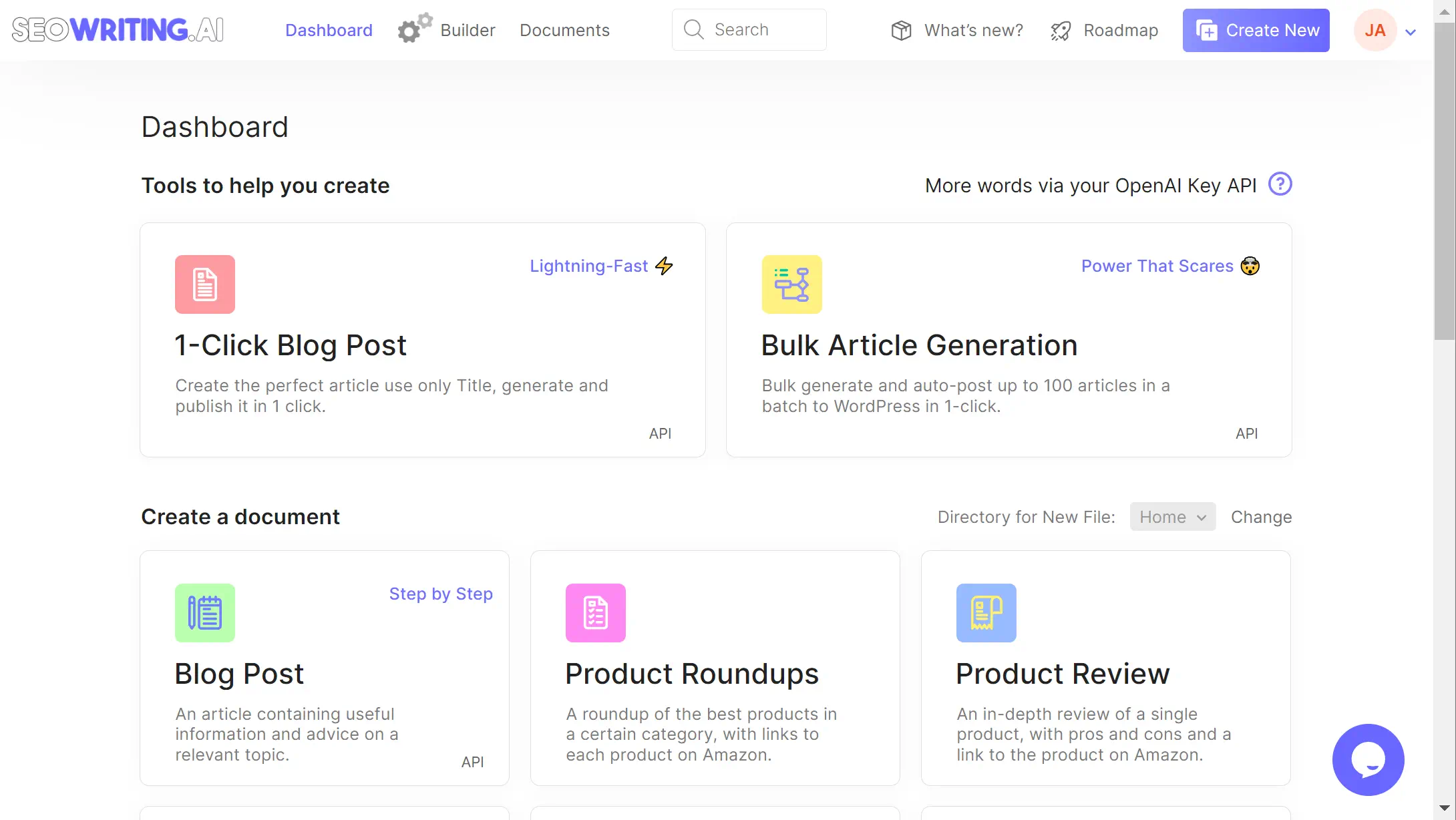The width and height of the screenshot is (1456, 820).
Task: Click the Product Review receipt icon
Action: click(986, 612)
